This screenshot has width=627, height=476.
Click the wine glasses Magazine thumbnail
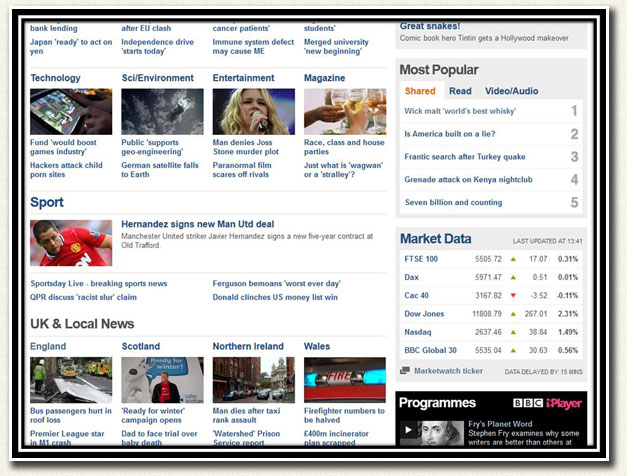[x=345, y=112]
